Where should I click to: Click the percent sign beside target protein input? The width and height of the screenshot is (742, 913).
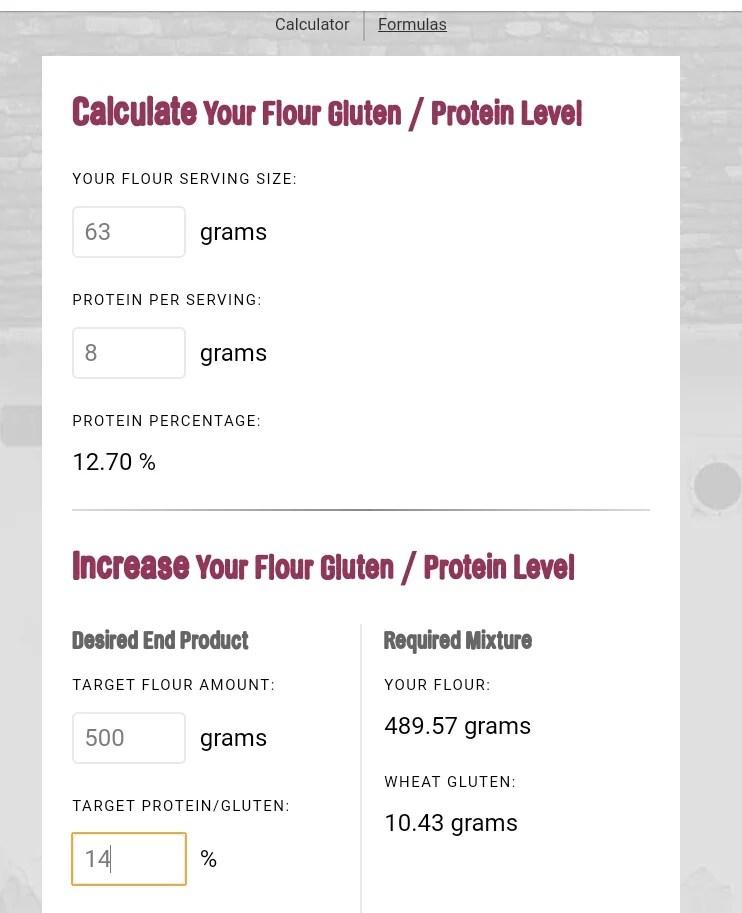click(208, 858)
